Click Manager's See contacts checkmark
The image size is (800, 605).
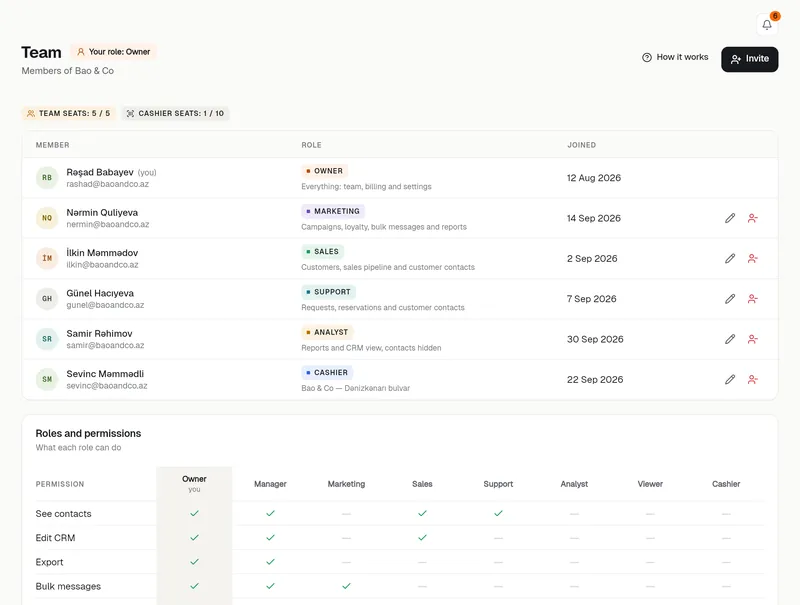(x=270, y=513)
